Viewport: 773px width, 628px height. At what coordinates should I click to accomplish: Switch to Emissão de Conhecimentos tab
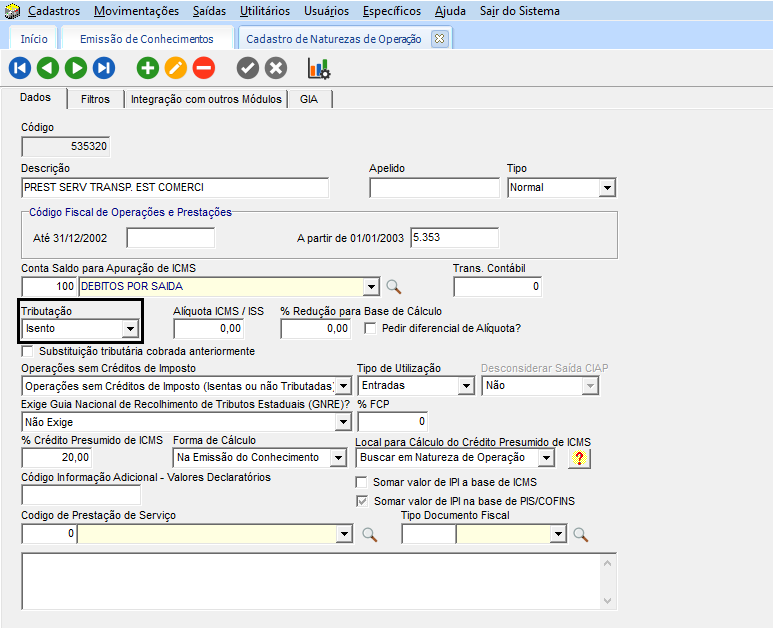pyautogui.click(x=147, y=39)
